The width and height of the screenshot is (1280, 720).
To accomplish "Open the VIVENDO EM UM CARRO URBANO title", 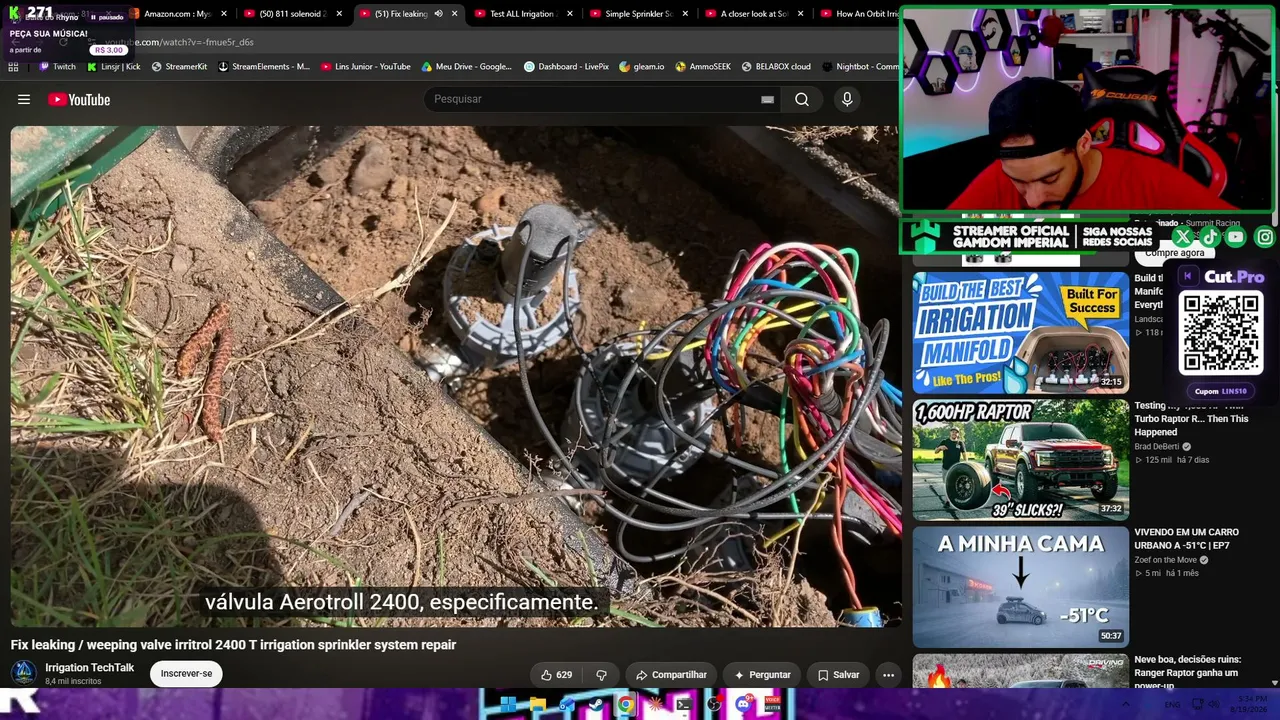I will coord(1186,539).
